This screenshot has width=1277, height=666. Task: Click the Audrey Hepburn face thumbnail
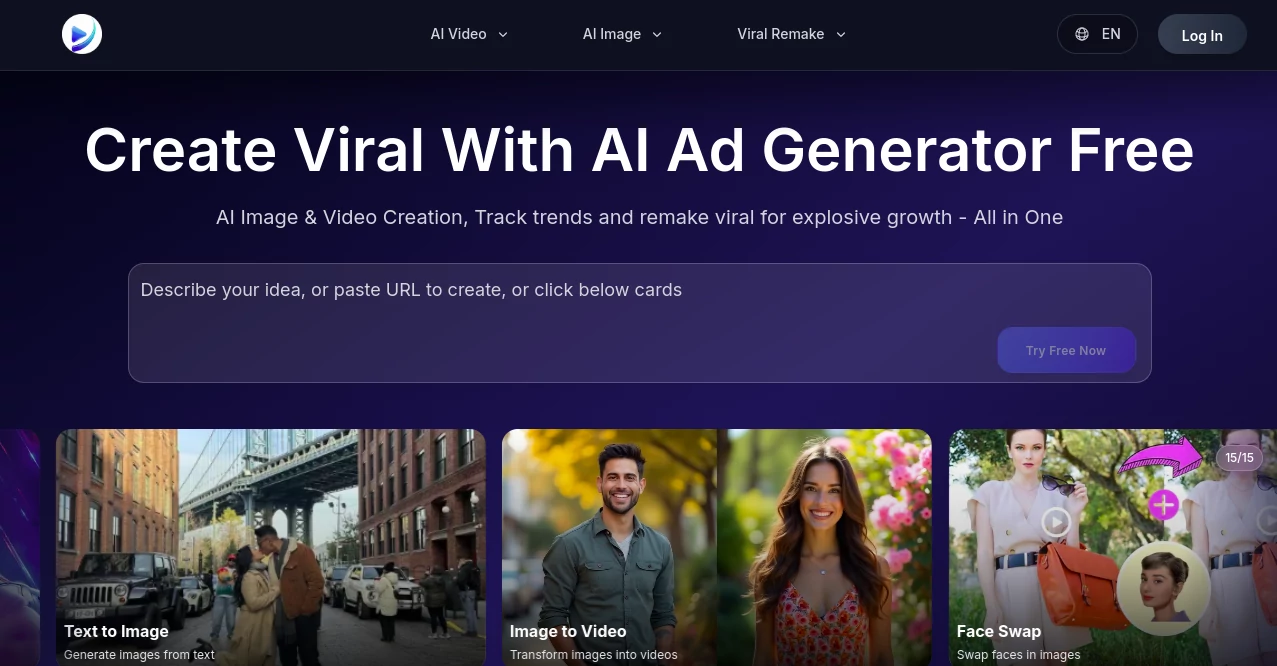(x=1163, y=588)
